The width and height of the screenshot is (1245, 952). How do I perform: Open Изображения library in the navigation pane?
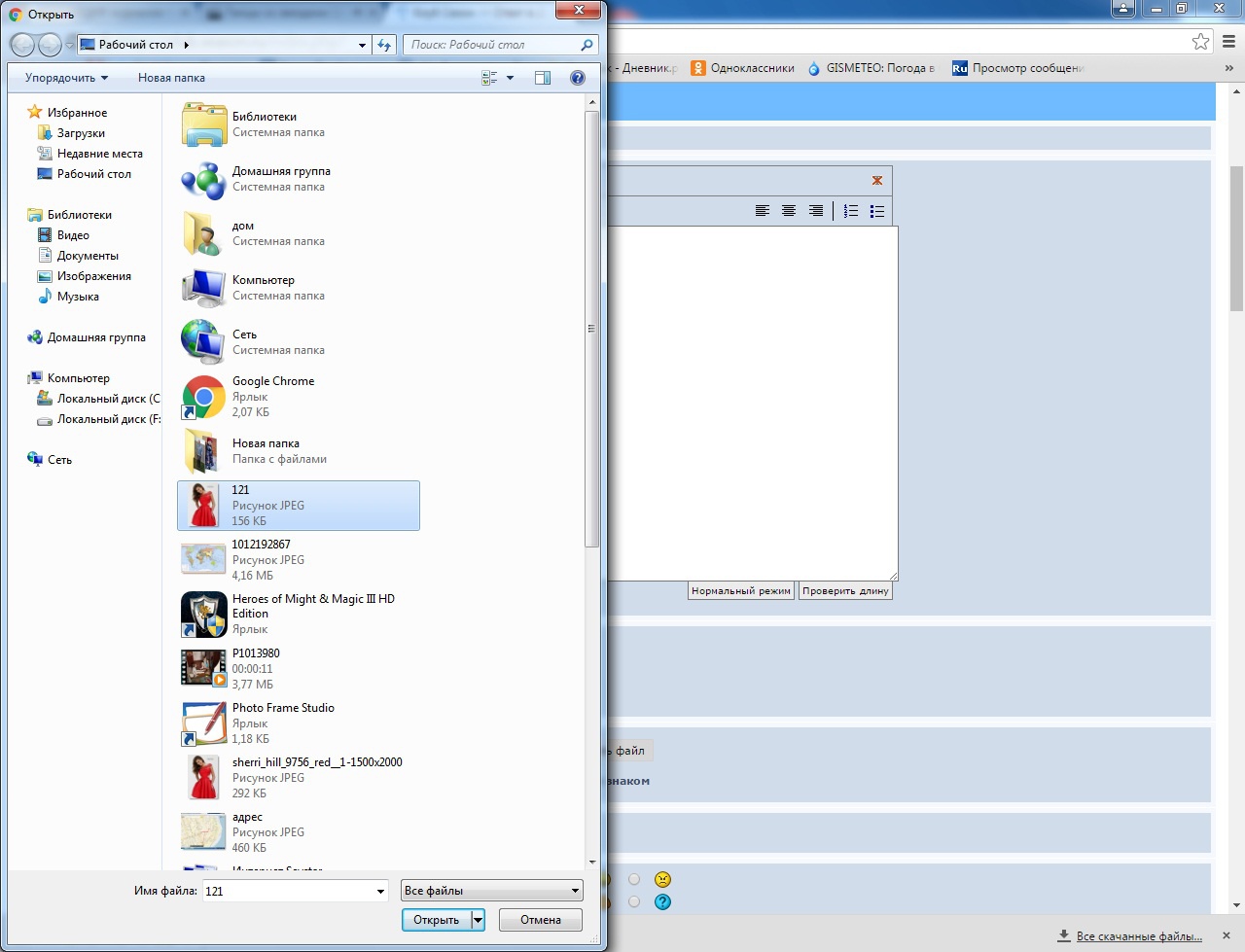93,276
